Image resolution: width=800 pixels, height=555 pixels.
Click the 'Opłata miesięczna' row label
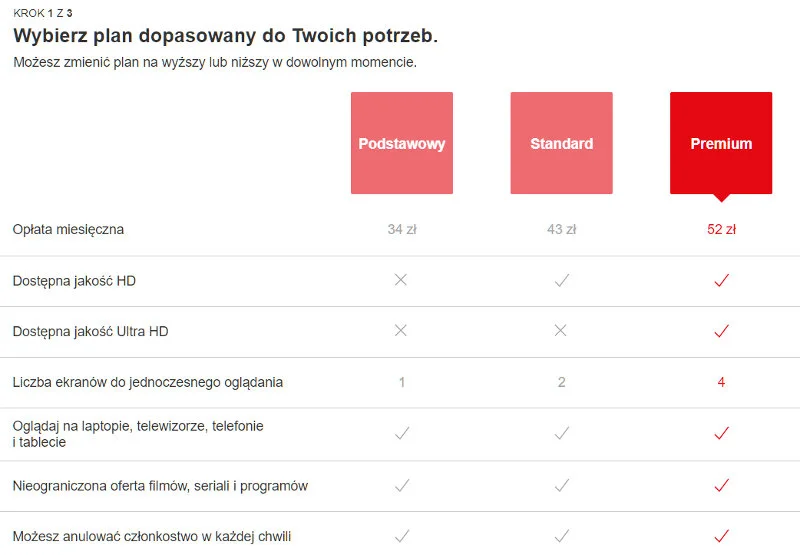tap(68, 229)
